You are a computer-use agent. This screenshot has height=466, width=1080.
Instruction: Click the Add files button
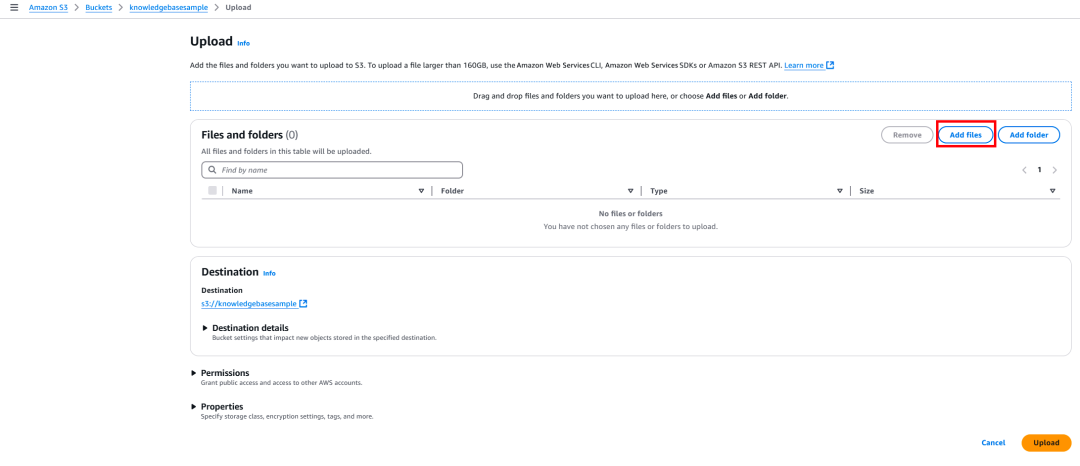coord(965,135)
